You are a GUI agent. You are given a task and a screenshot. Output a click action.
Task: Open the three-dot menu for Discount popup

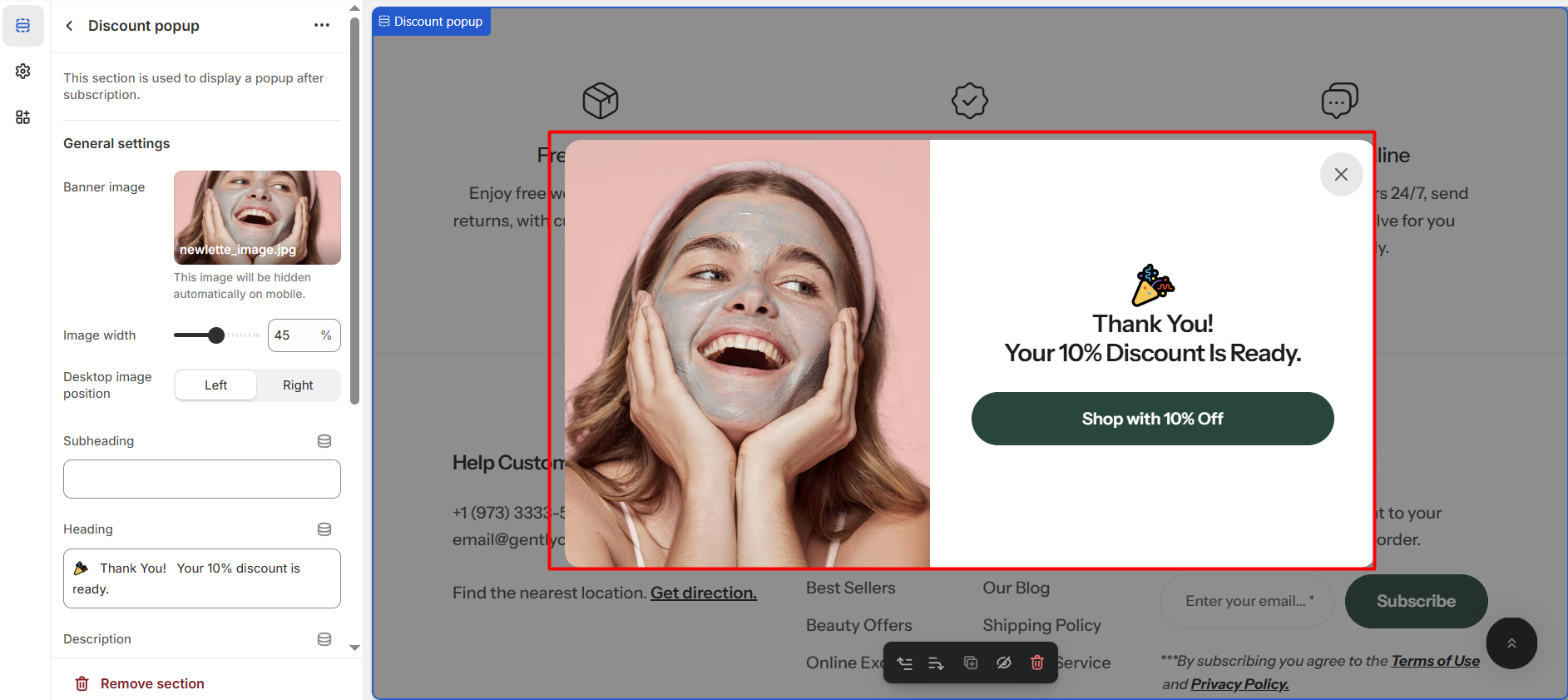pyautogui.click(x=322, y=26)
